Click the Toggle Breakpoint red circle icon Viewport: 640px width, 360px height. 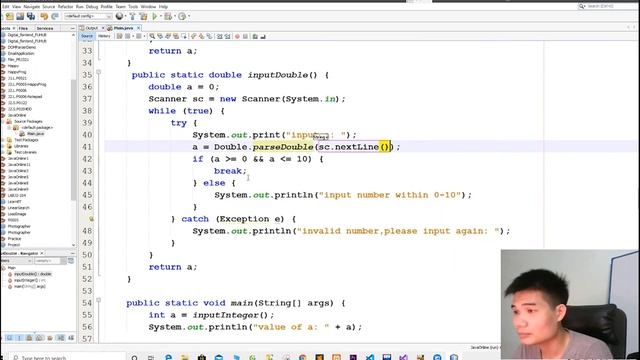point(237,36)
